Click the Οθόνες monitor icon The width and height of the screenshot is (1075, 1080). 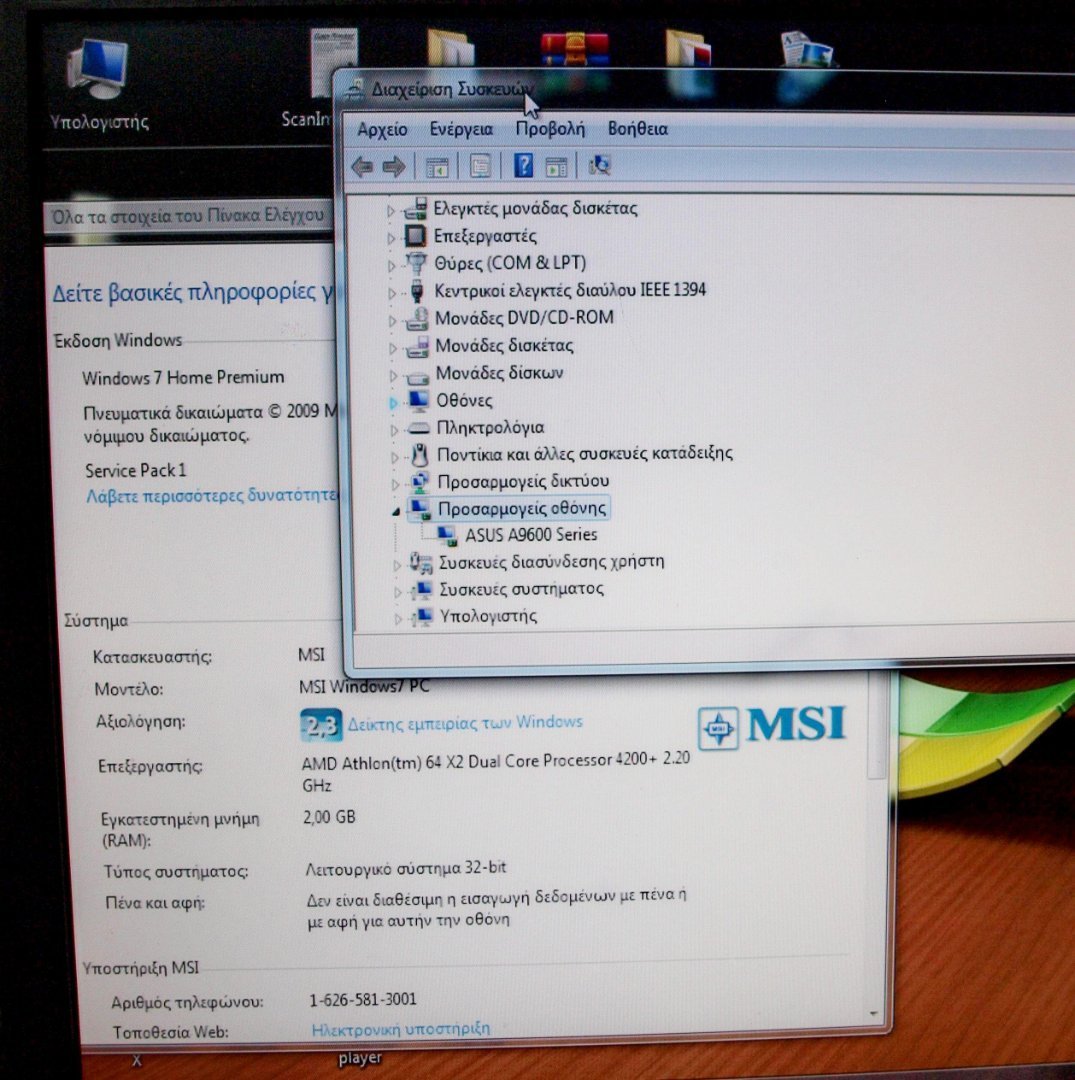(x=419, y=400)
